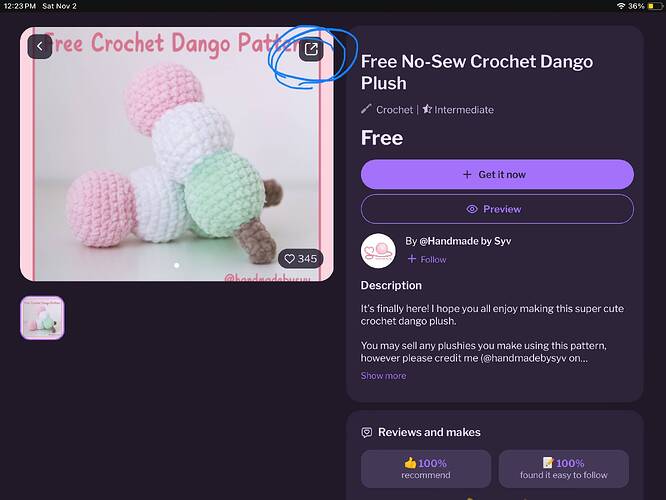This screenshot has height=500, width=666.
Task: Click the carousel page dot on the image
Action: [x=176, y=266]
